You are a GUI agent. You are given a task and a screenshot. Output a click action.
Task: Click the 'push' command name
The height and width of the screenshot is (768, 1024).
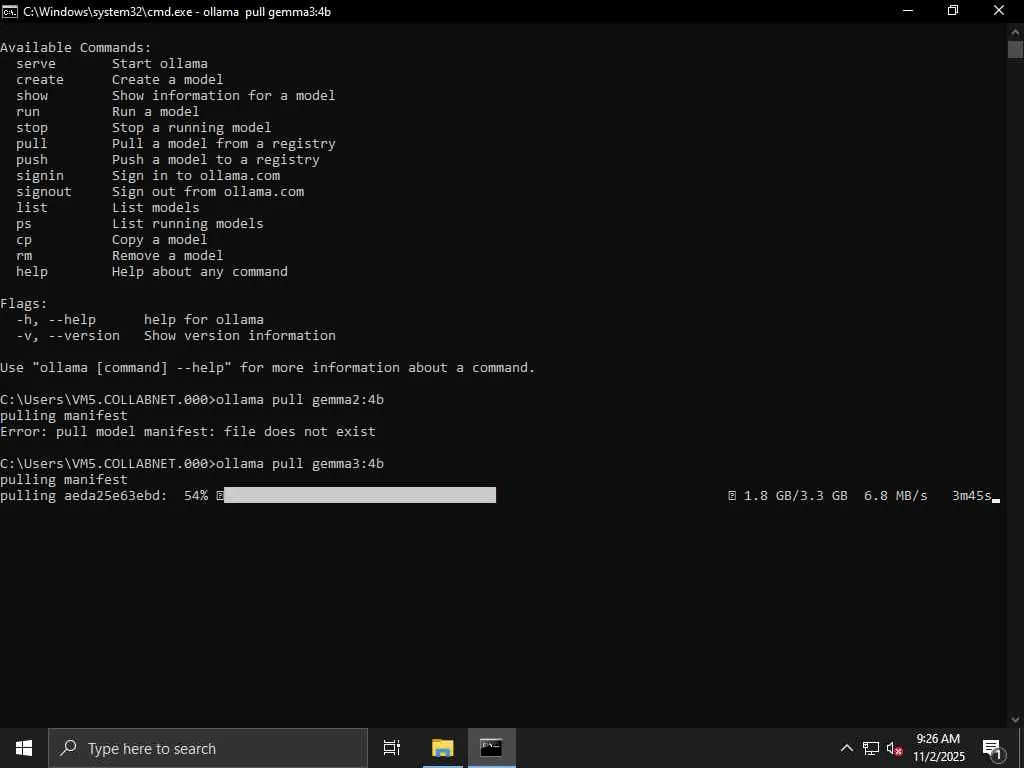point(32,159)
